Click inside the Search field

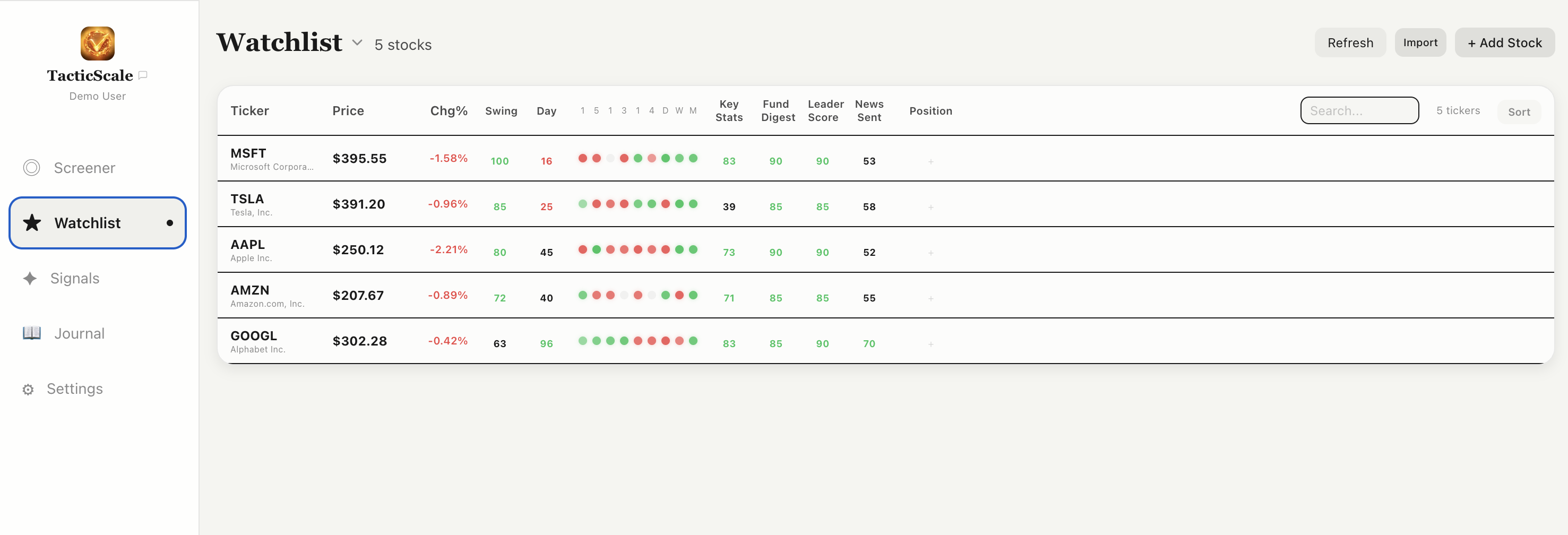point(1360,110)
